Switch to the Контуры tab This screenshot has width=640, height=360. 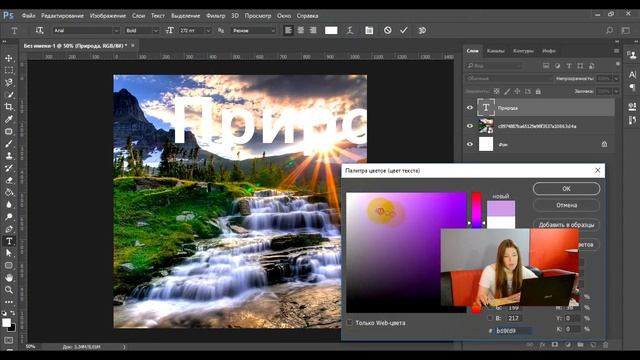523,51
